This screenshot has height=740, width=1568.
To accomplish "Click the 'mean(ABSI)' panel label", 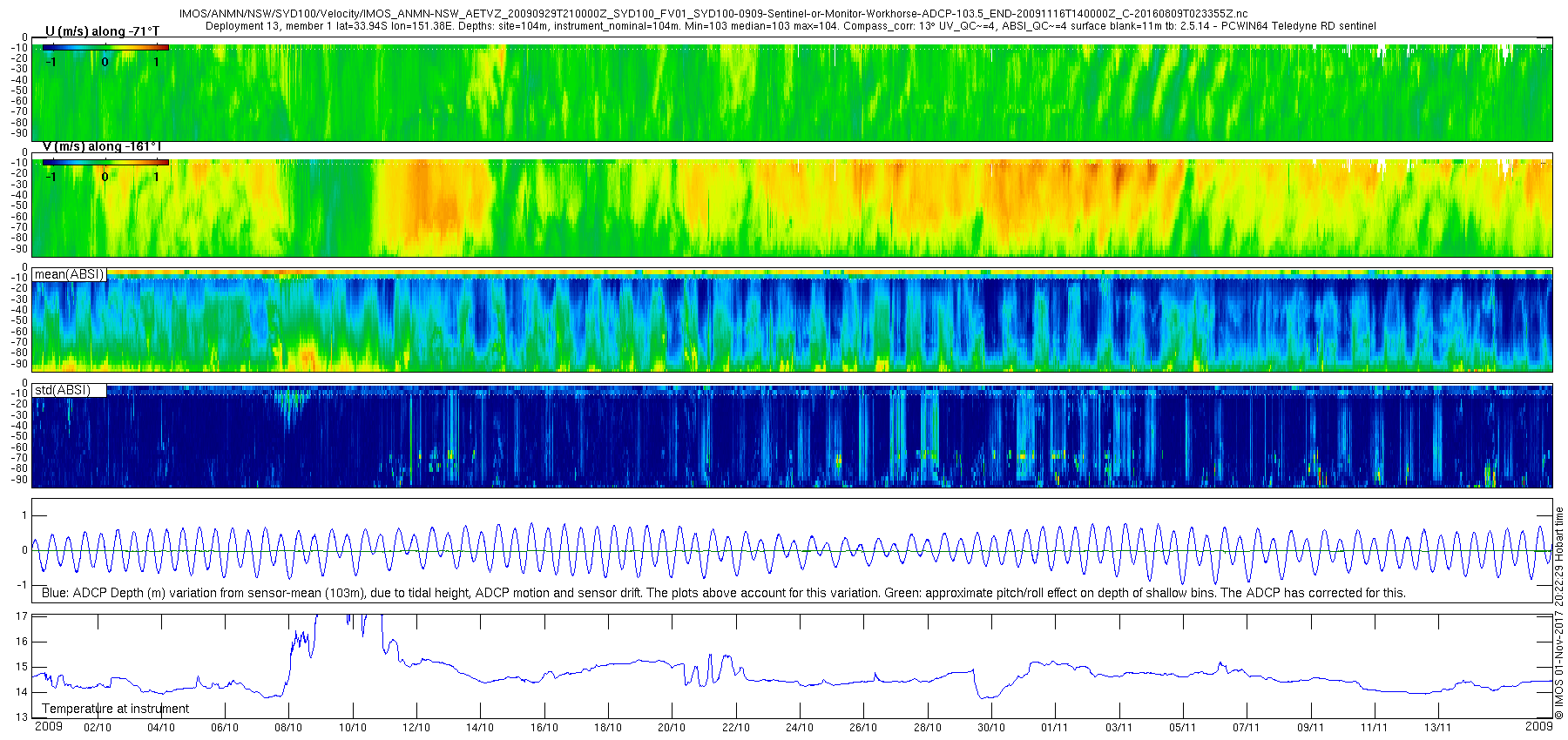I will tap(69, 274).
